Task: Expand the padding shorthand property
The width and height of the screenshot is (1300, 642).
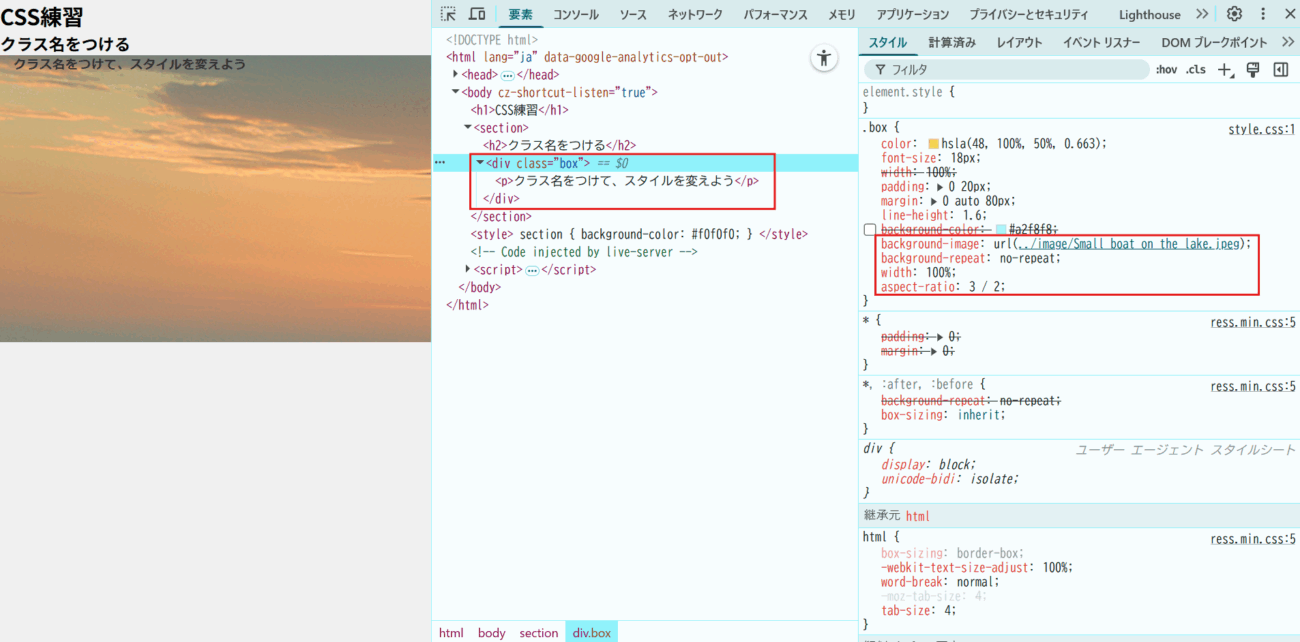Action: (939, 187)
